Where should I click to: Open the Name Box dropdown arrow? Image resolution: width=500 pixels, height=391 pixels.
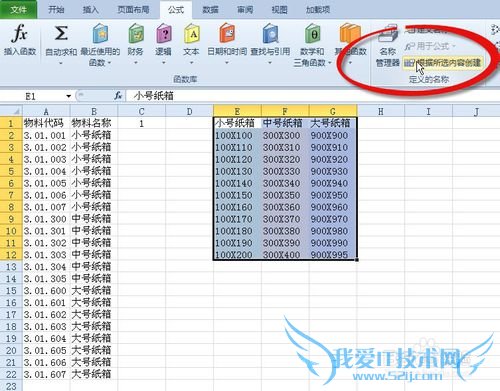click(69, 96)
